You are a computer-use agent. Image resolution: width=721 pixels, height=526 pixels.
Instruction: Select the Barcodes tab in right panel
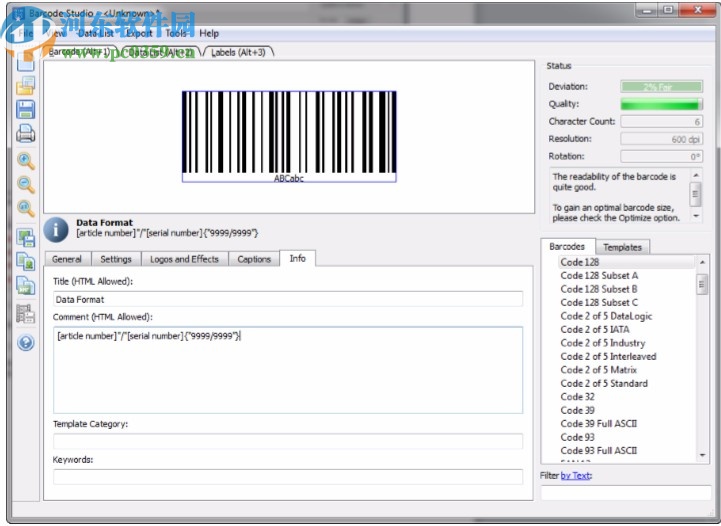[x=567, y=246]
